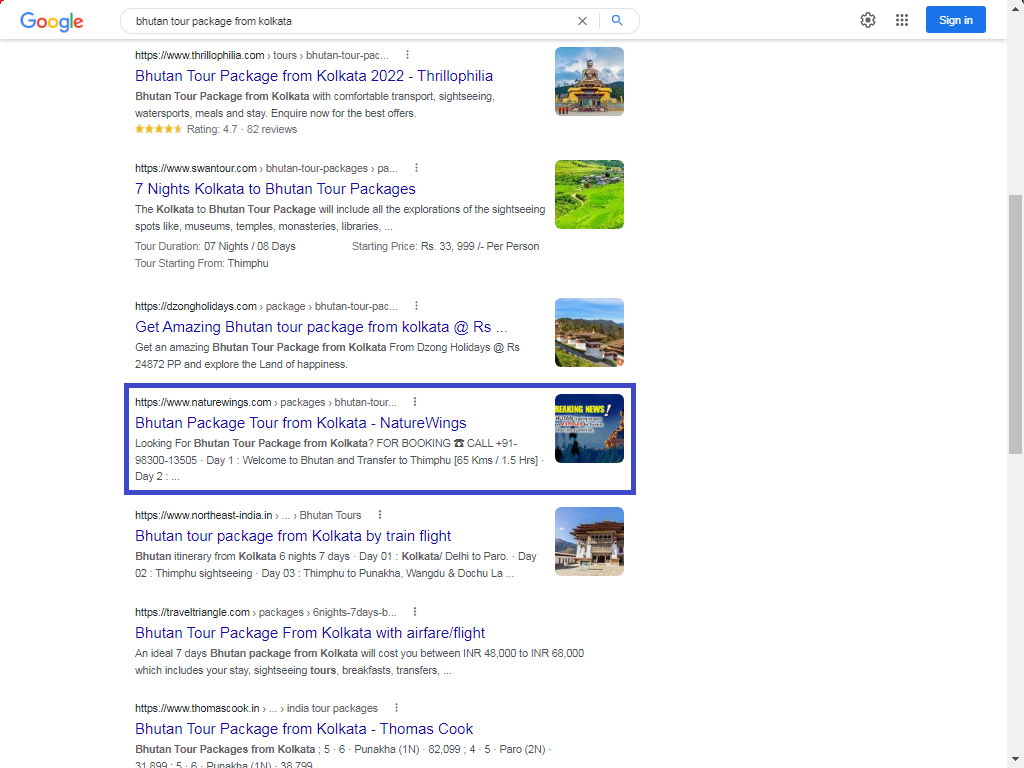Click the Thrillophilia Buddha statue thumbnail
Screen dimensions: 1024x768
(x=589, y=81)
